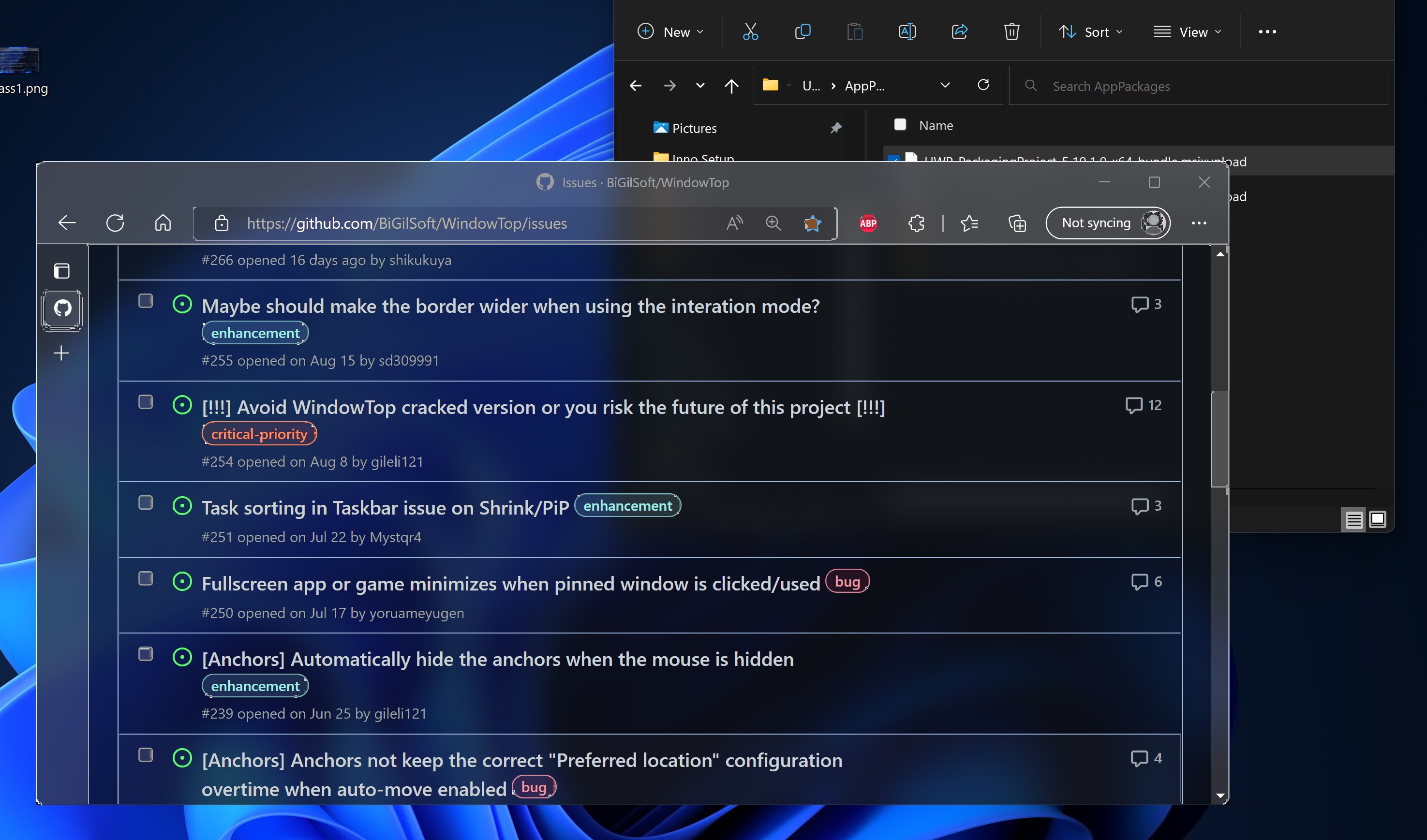Open the See more menu in File Explorer
This screenshot has width=1427, height=840.
1267,32
